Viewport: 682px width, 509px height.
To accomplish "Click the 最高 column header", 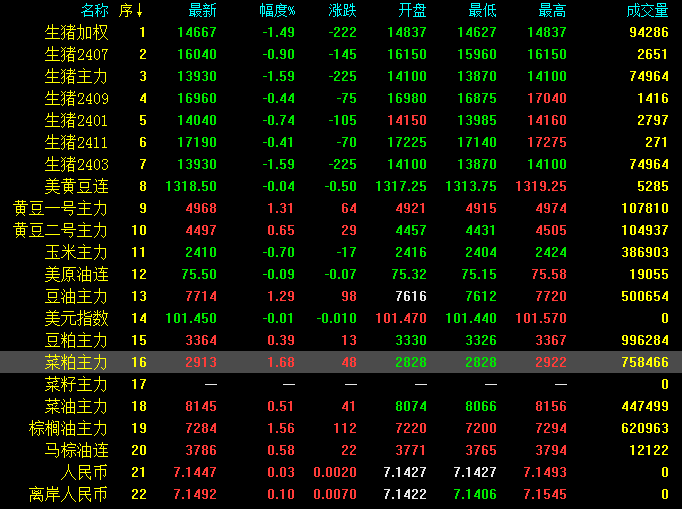I will point(552,10).
